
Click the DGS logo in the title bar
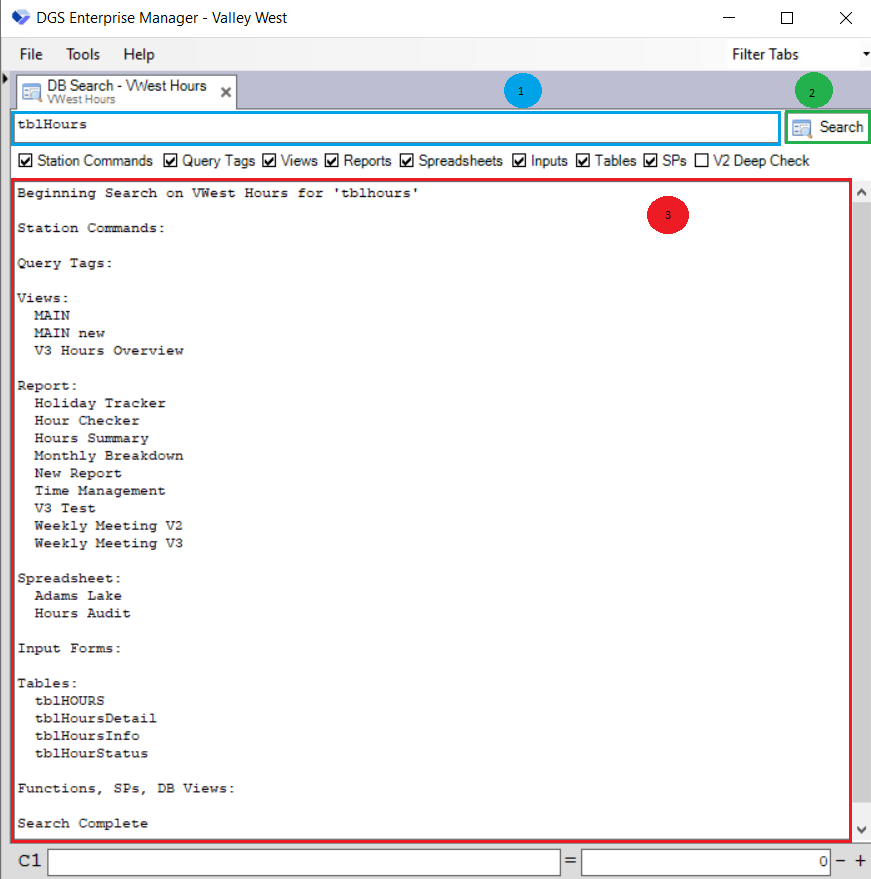[x=18, y=17]
